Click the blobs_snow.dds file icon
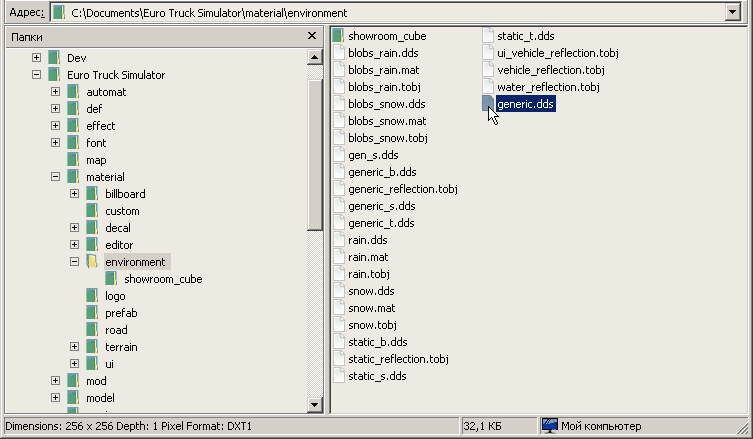 pyautogui.click(x=339, y=104)
